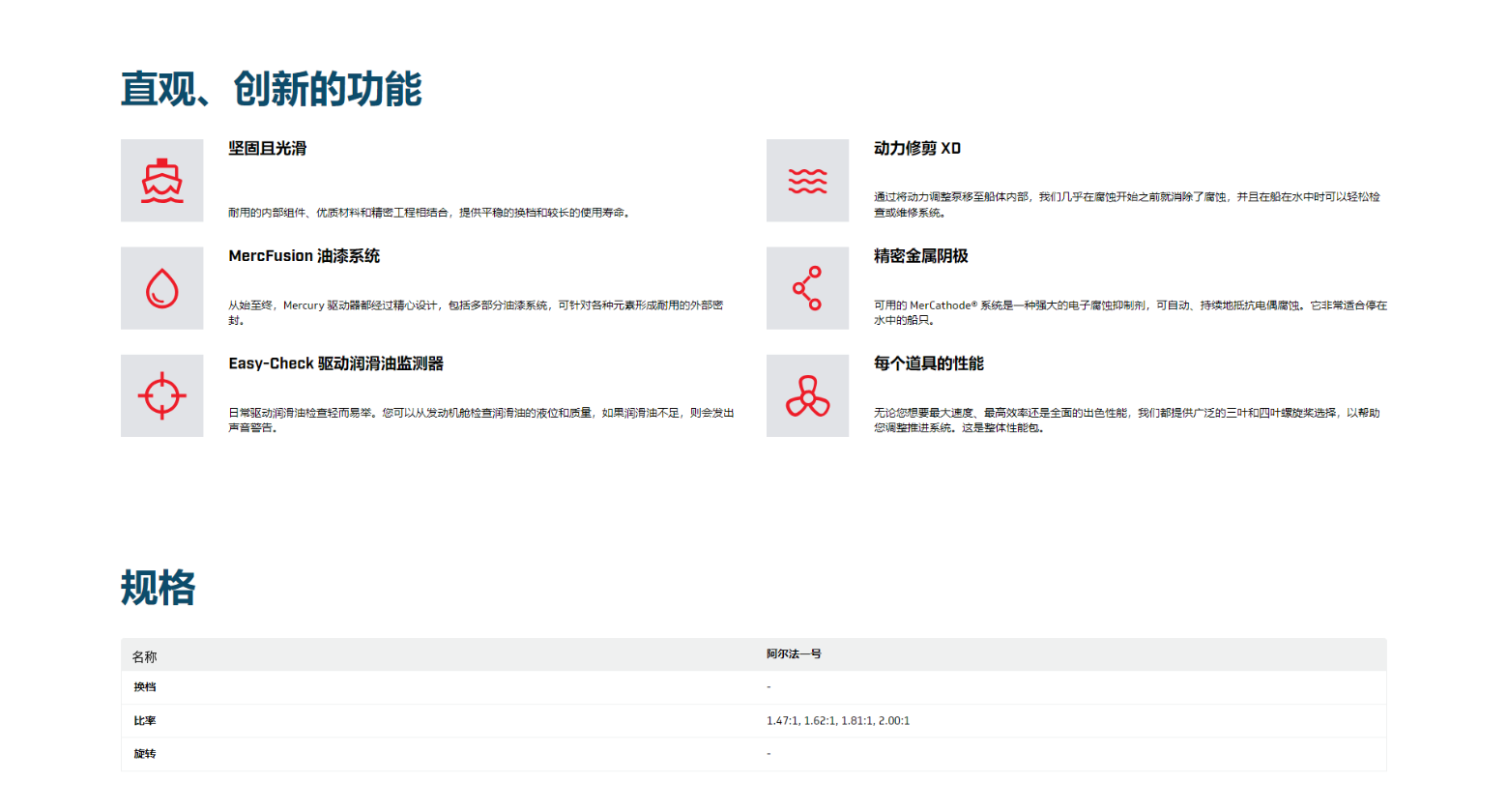Click the crosshair target icon for Easy-Check
Image resolution: width=1508 pixels, height=812 pixels.
click(161, 395)
